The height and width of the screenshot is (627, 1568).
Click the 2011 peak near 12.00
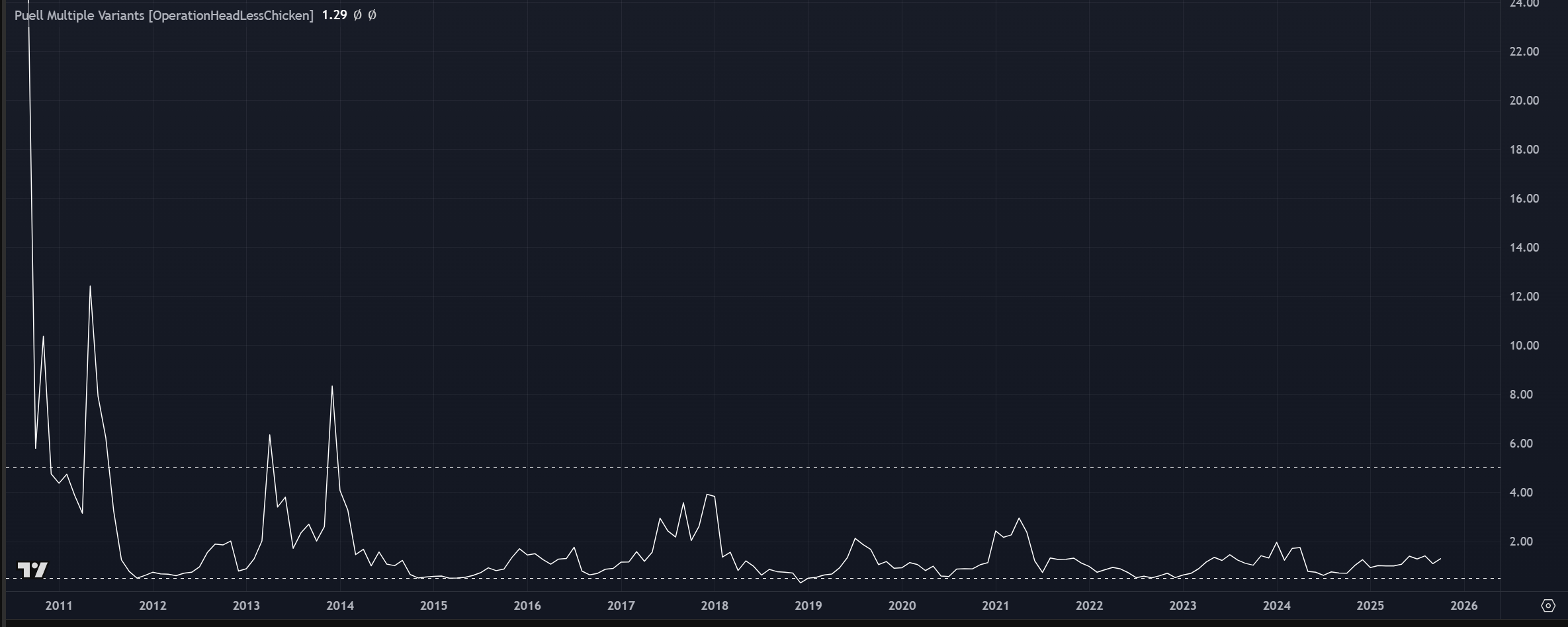[x=90, y=287]
